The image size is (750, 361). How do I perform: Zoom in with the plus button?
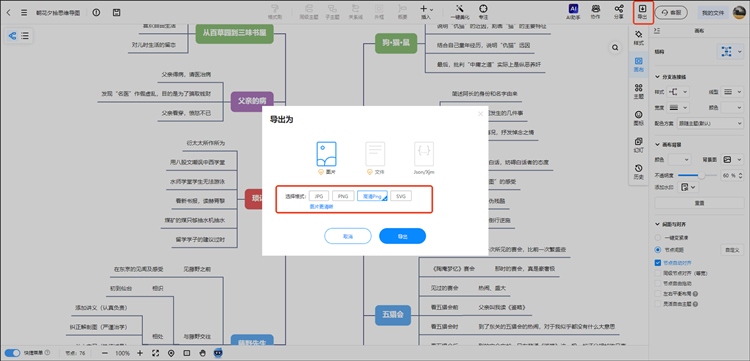(140, 353)
